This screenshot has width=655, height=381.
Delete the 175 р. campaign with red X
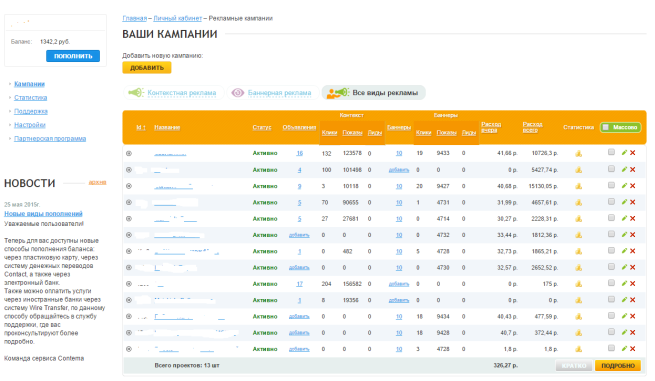(x=633, y=284)
